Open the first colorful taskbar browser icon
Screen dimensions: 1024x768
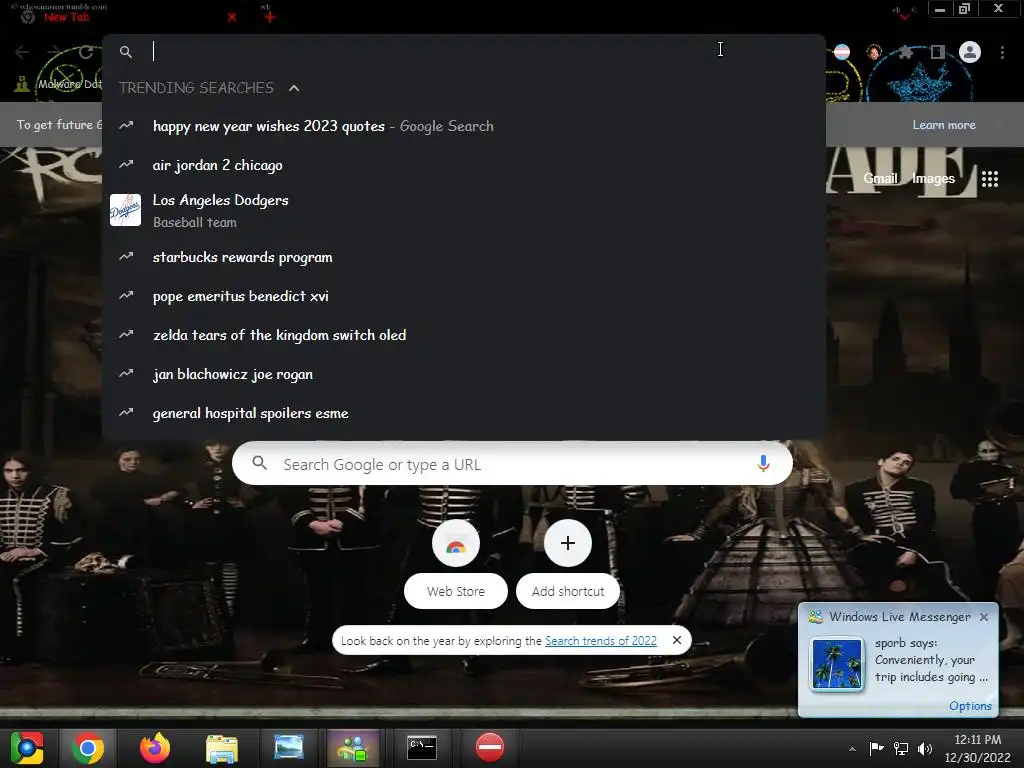(x=27, y=748)
